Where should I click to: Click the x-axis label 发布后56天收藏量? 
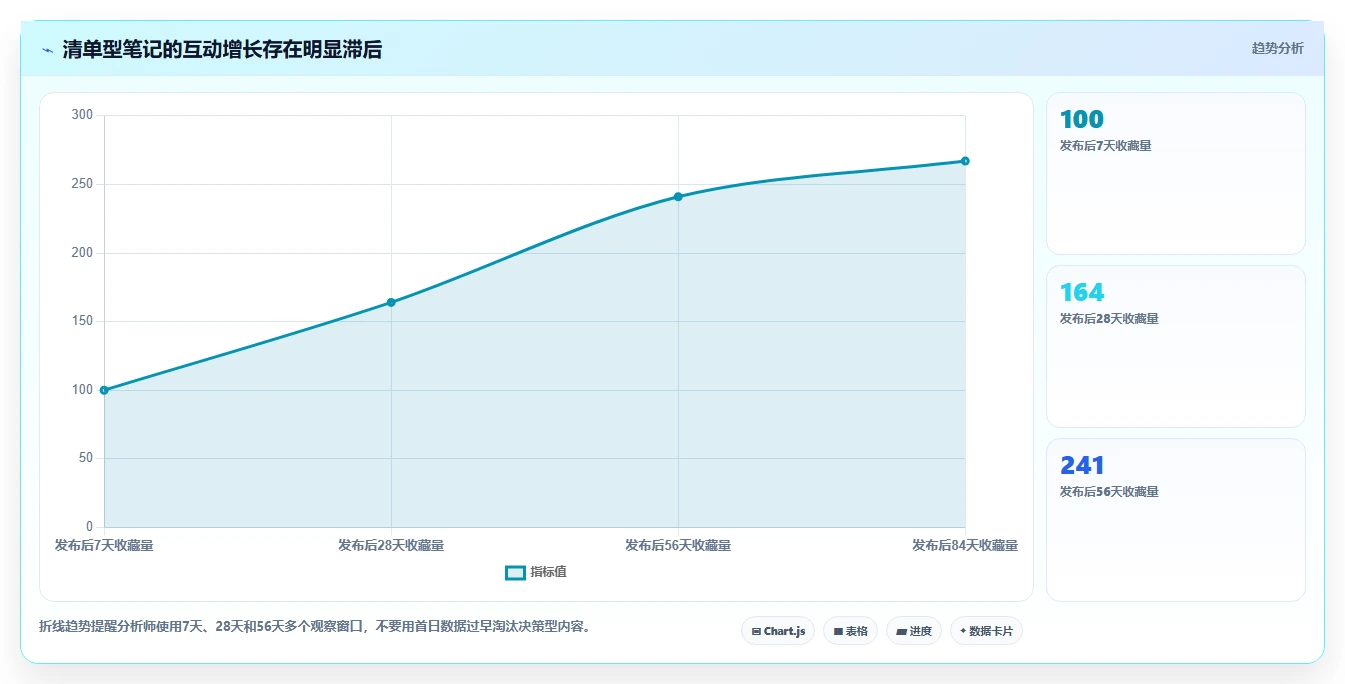(678, 545)
